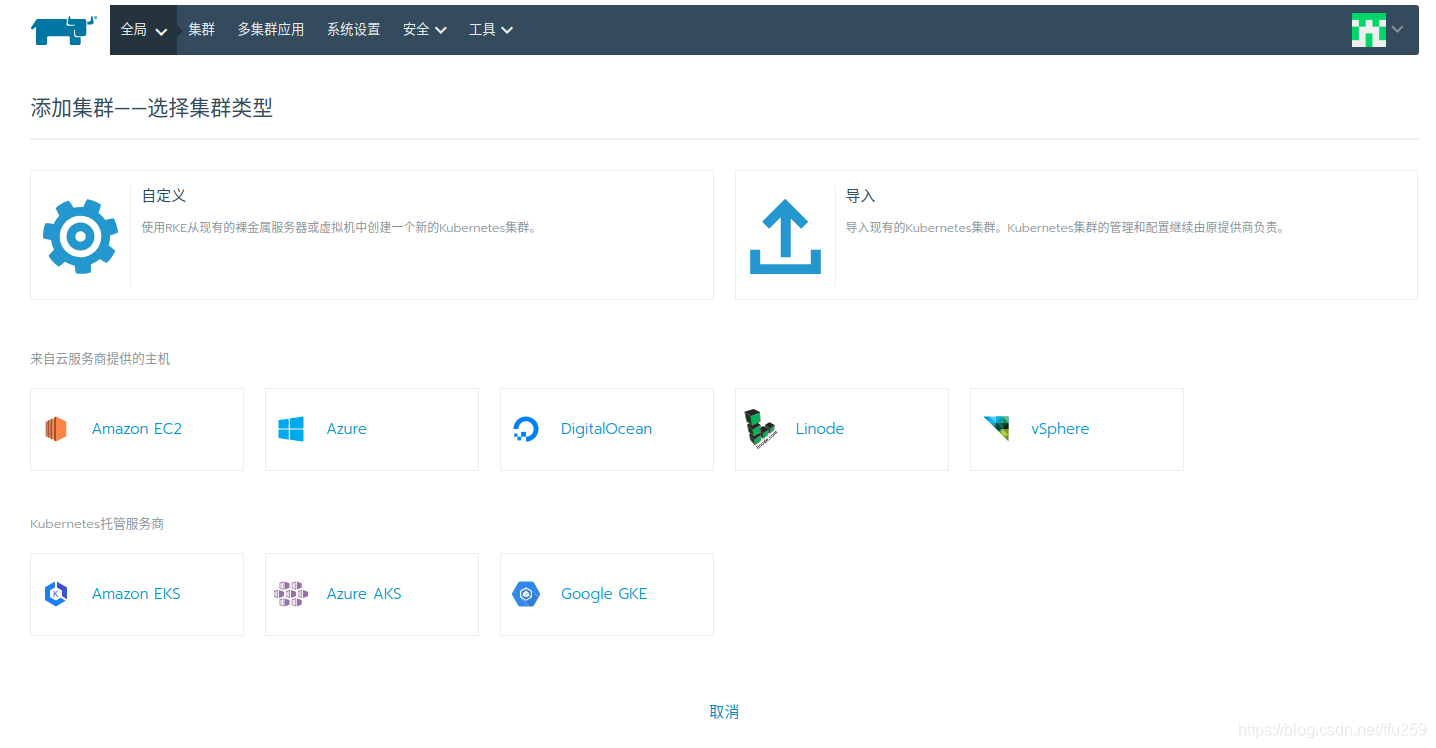Click the user avatar icon
This screenshot has height=748, width=1436.
pyautogui.click(x=1369, y=30)
